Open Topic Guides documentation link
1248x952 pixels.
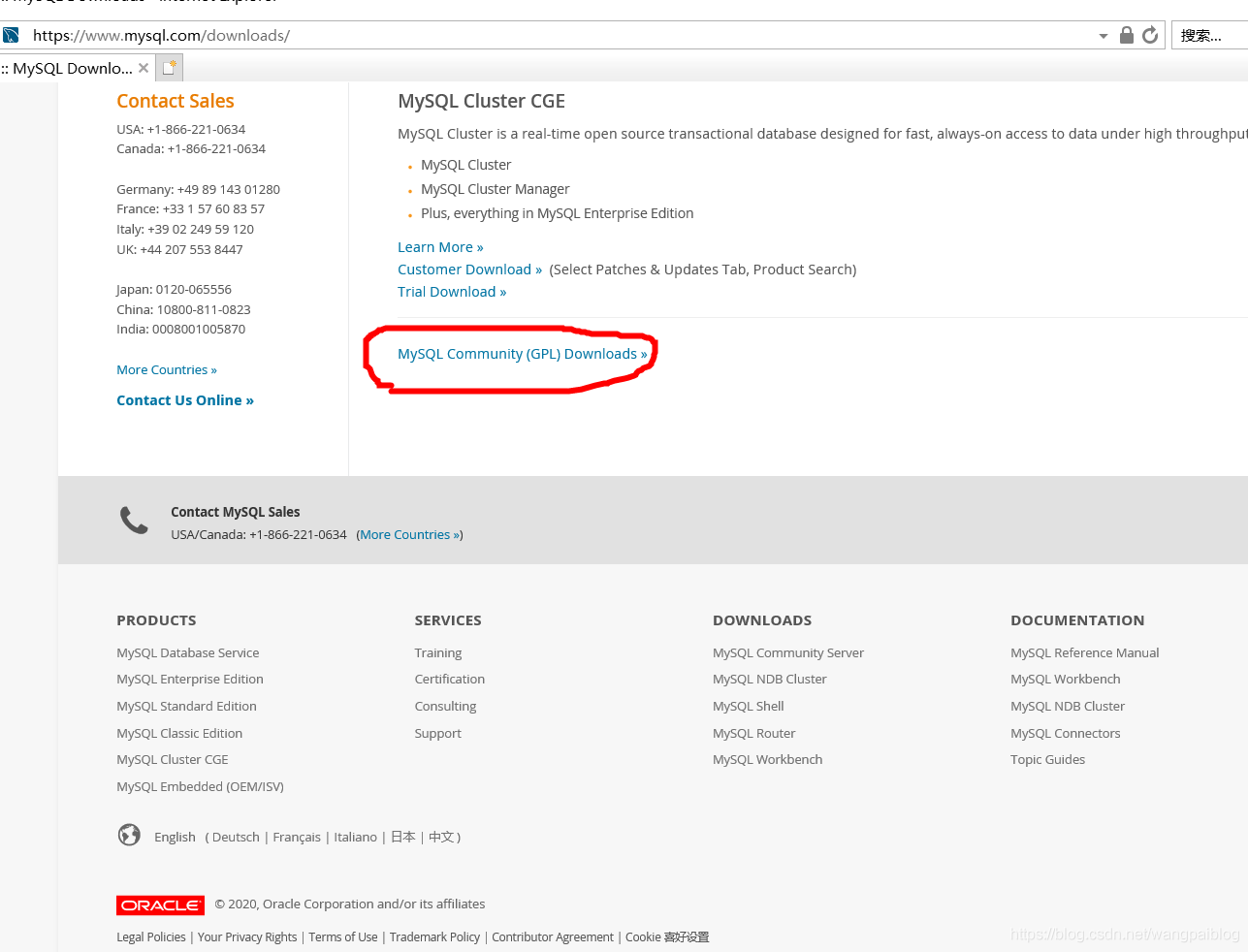[1048, 760]
